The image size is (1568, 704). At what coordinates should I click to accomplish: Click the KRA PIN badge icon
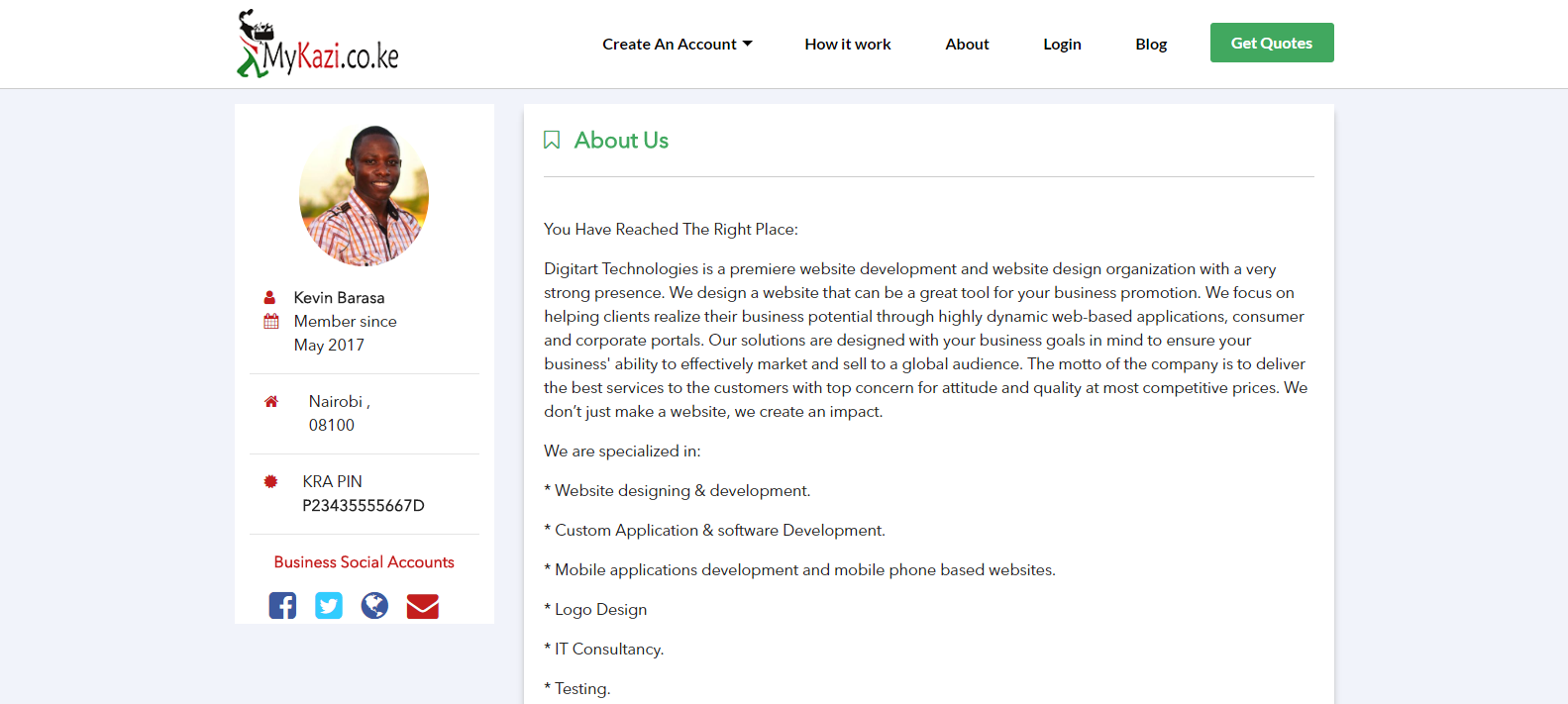coord(270,481)
